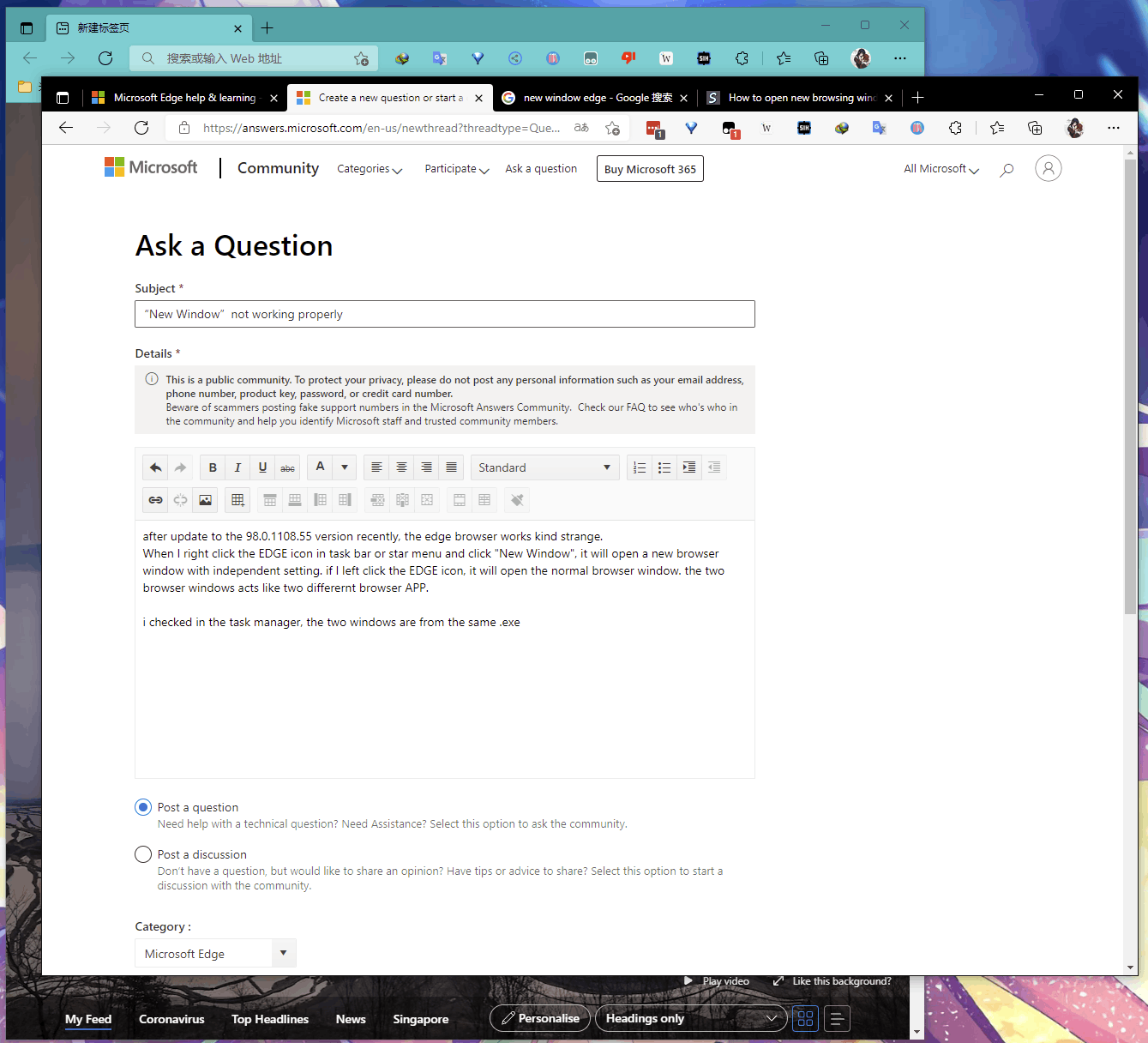Click Play video in background window

(x=717, y=981)
